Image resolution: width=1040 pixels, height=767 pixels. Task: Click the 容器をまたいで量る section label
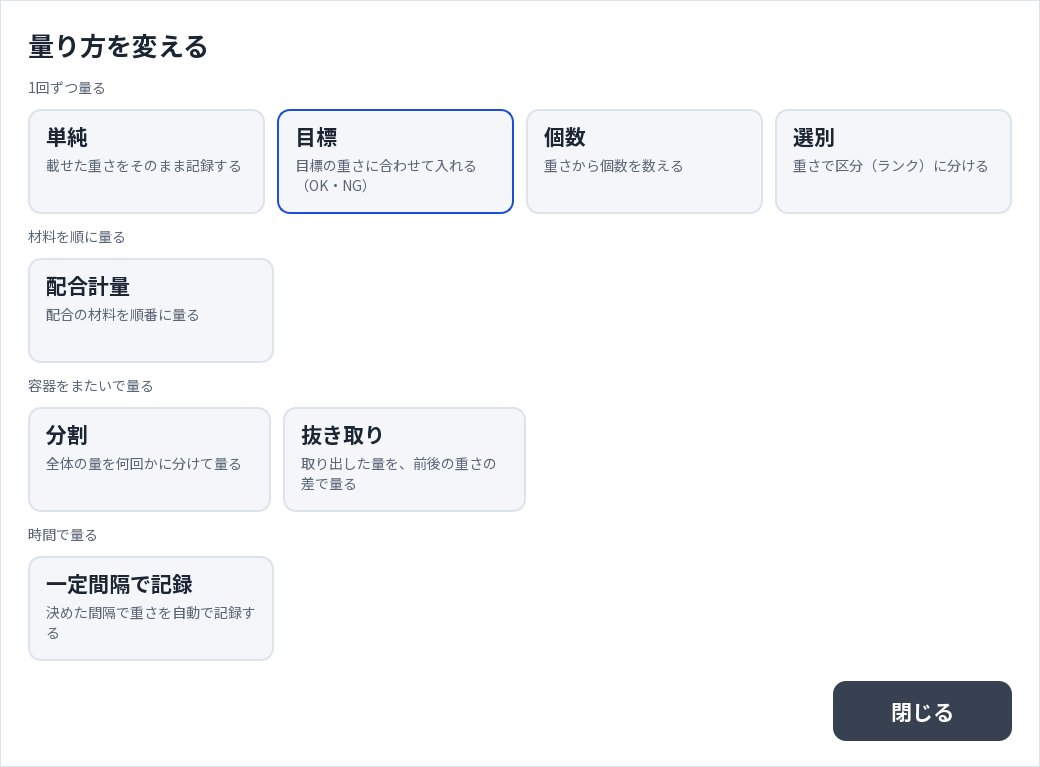(x=90, y=386)
